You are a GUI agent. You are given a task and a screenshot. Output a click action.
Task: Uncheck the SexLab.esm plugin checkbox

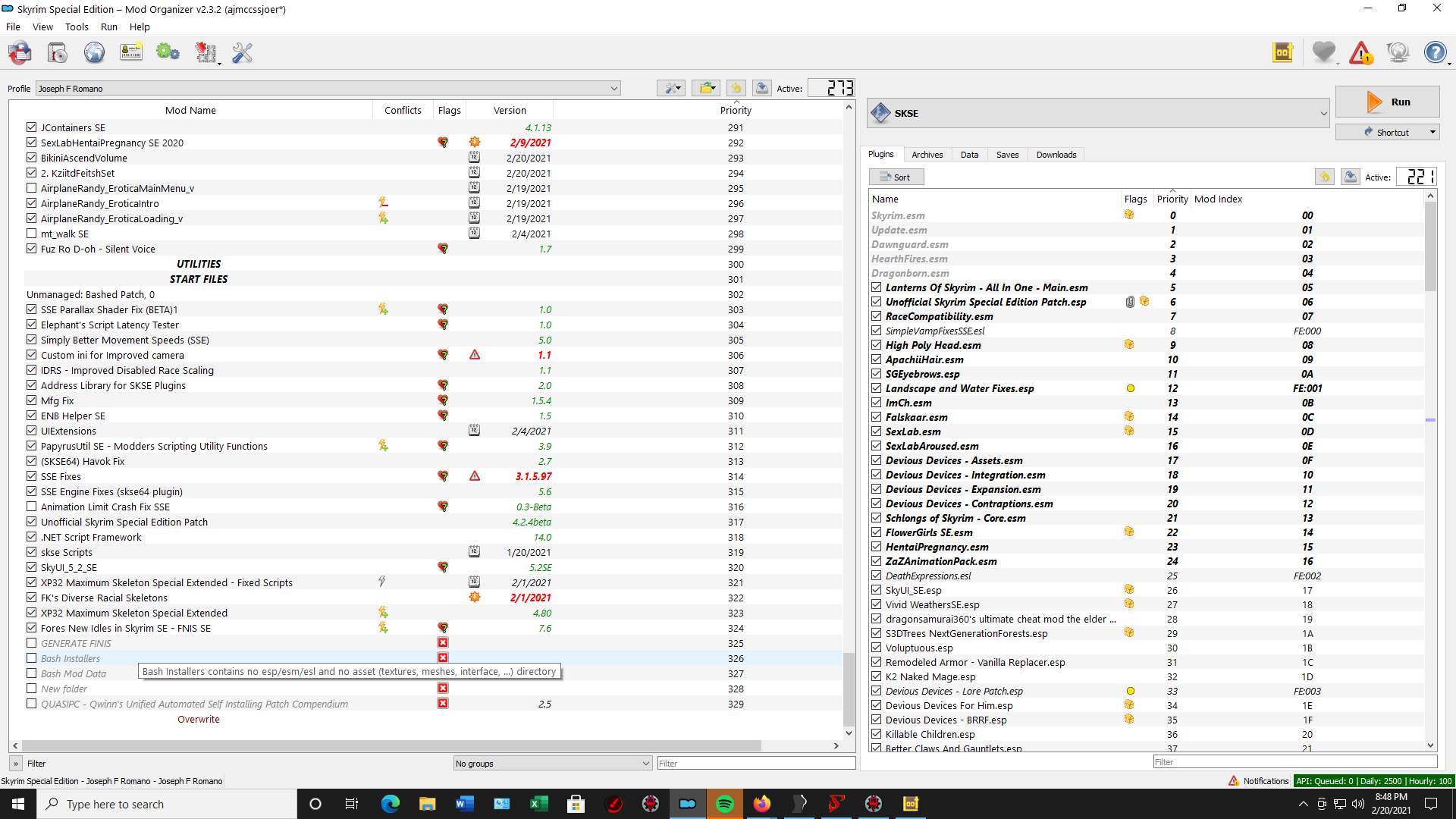point(876,431)
